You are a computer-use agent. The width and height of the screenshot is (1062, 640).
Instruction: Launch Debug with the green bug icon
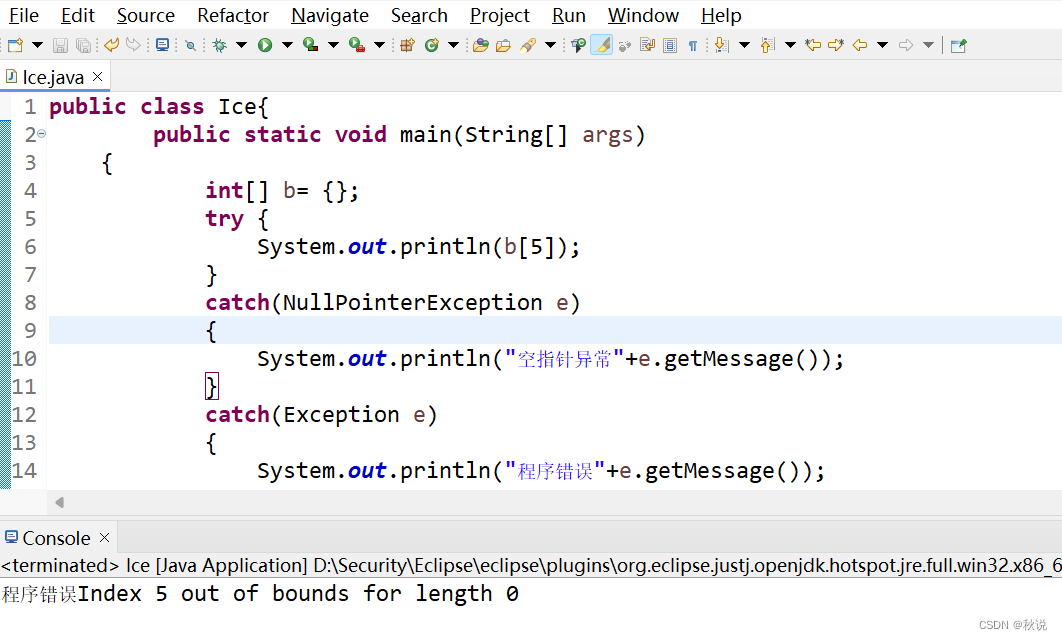219,45
